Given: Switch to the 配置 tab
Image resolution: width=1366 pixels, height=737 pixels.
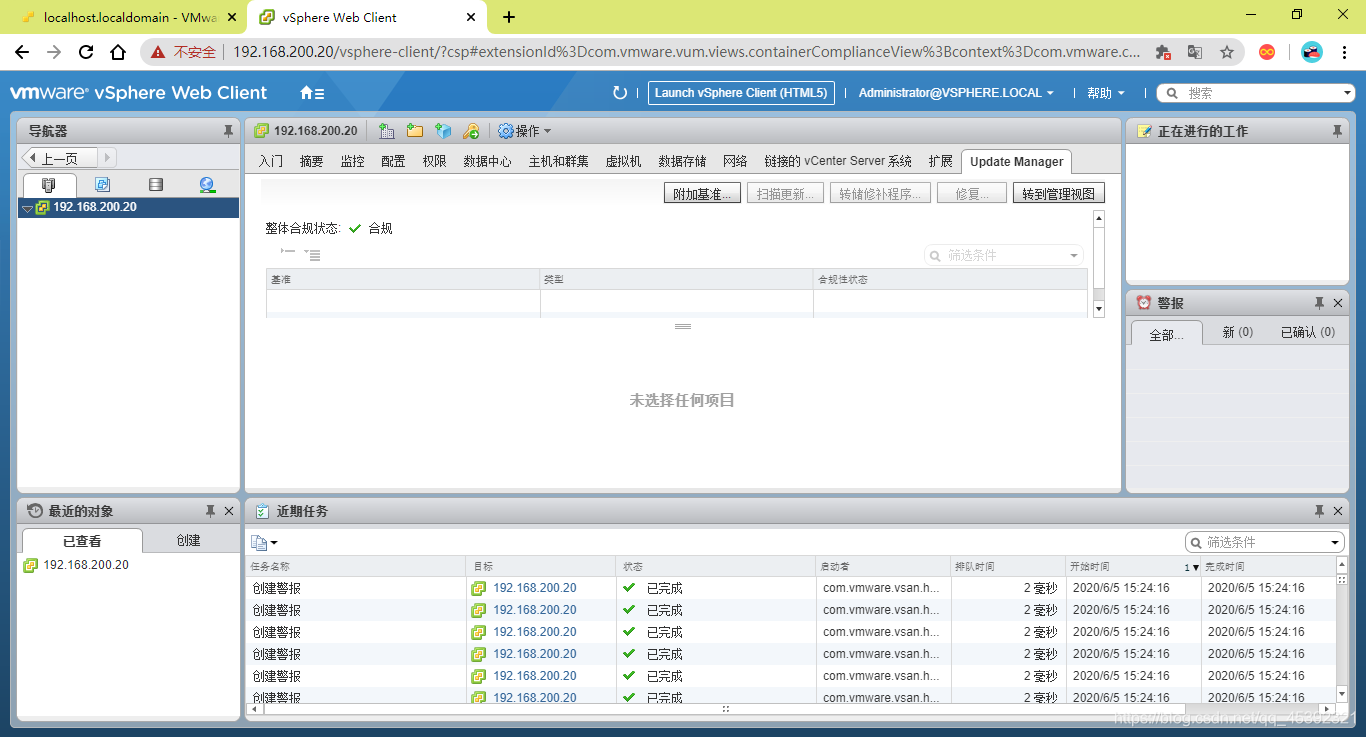Looking at the screenshot, I should 393,161.
